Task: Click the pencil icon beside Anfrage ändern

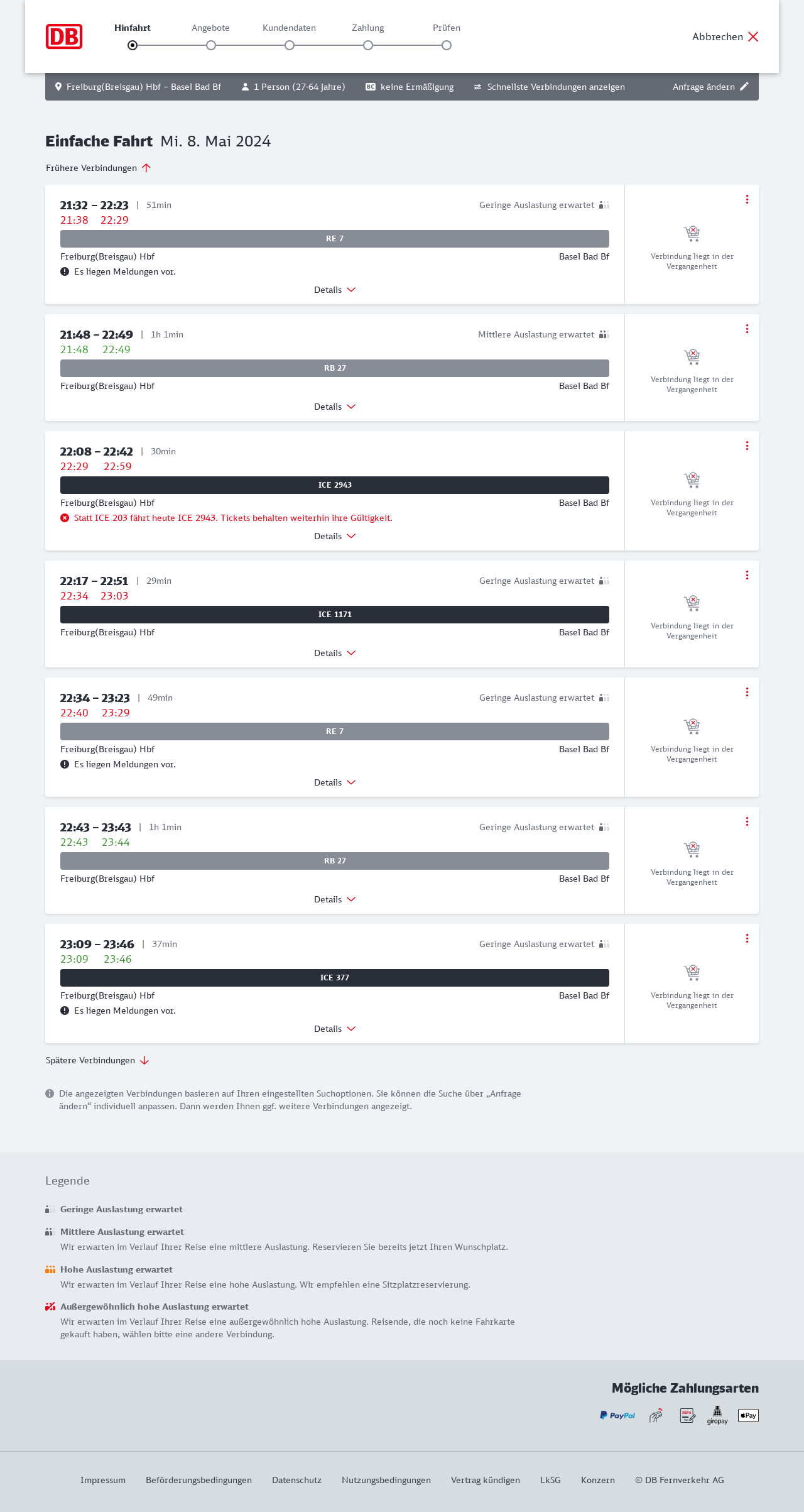Action: click(744, 87)
